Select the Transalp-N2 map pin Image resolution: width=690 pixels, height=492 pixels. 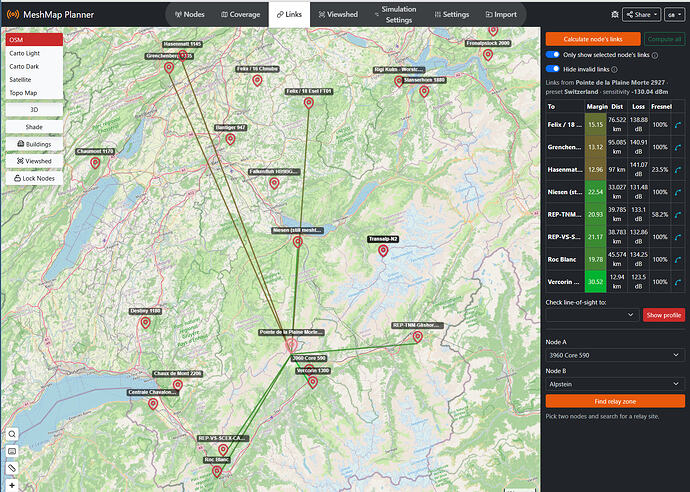click(x=383, y=251)
